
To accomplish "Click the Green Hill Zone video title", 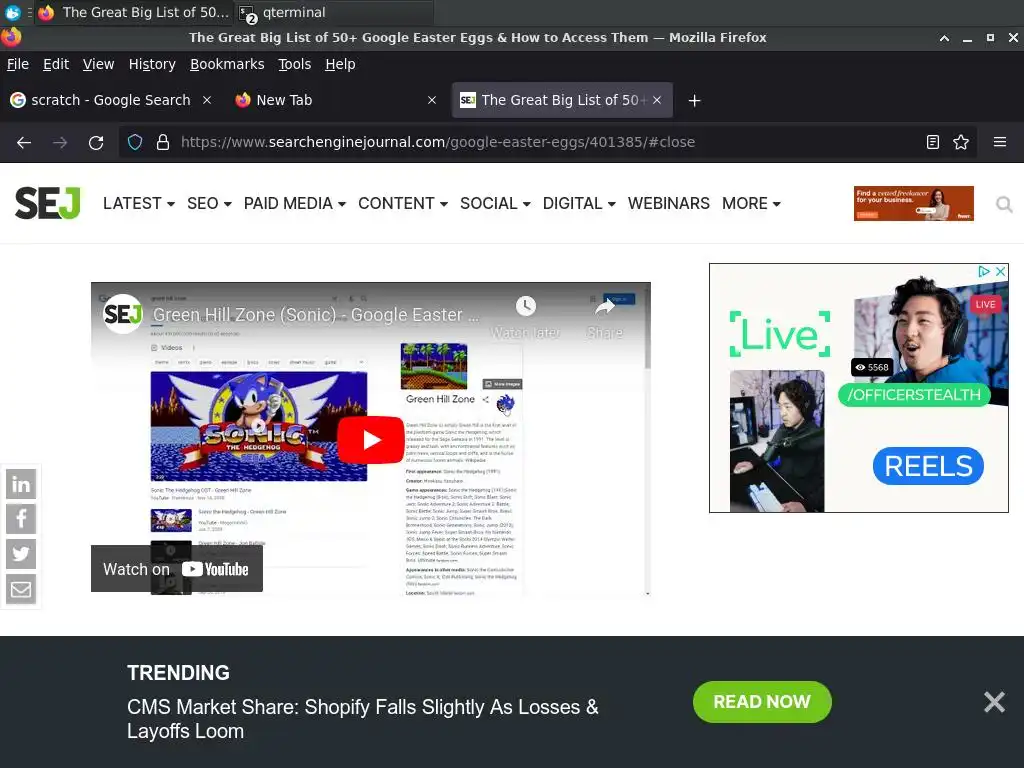I will [315, 315].
